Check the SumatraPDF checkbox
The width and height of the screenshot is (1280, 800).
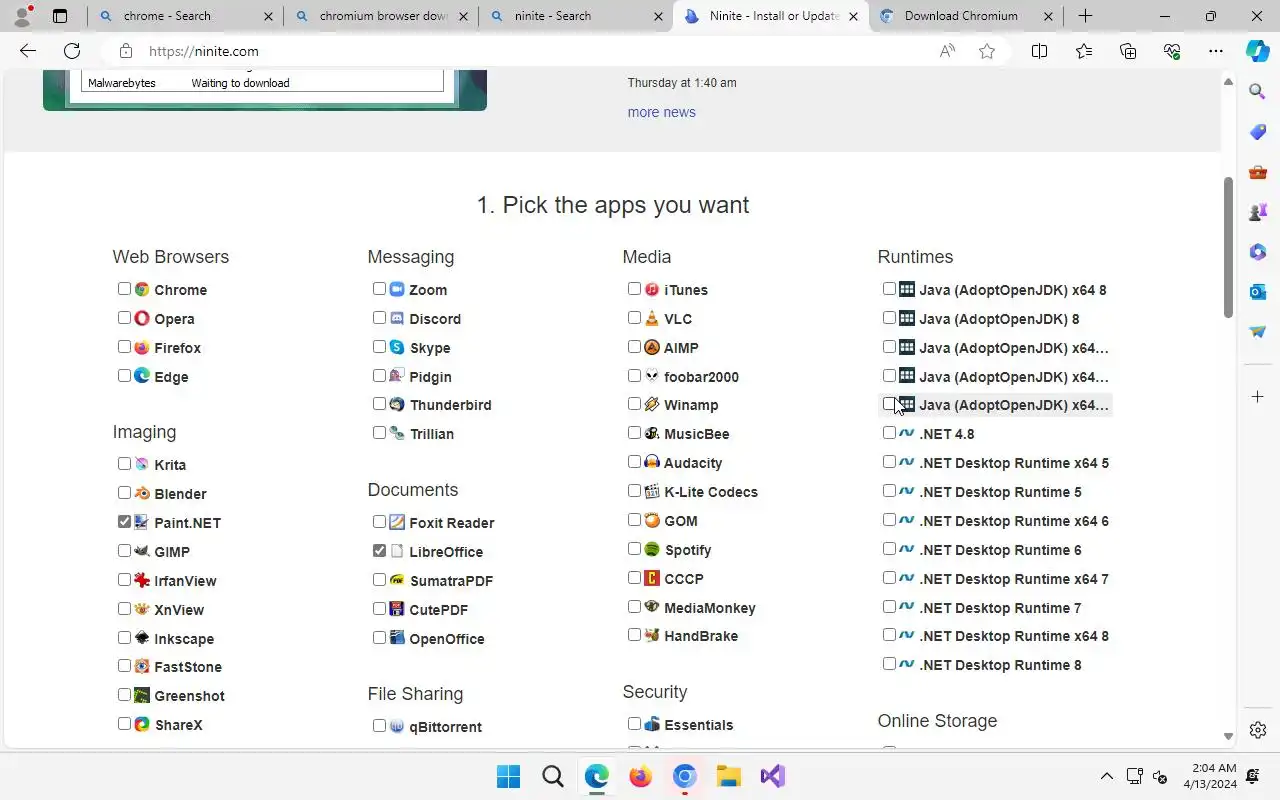pyautogui.click(x=379, y=579)
